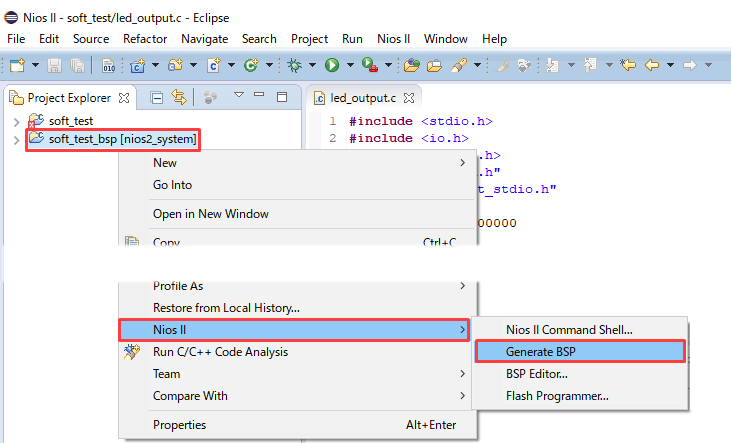
Task: Expand the soft_test_bsp project tree node
Action: (x=16, y=139)
